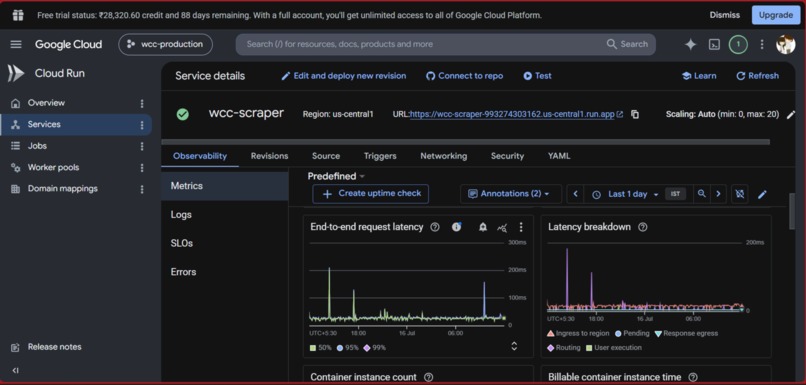This screenshot has width=806, height=385.
Task: Toggle the 99% percentile legend series
Action: click(374, 347)
